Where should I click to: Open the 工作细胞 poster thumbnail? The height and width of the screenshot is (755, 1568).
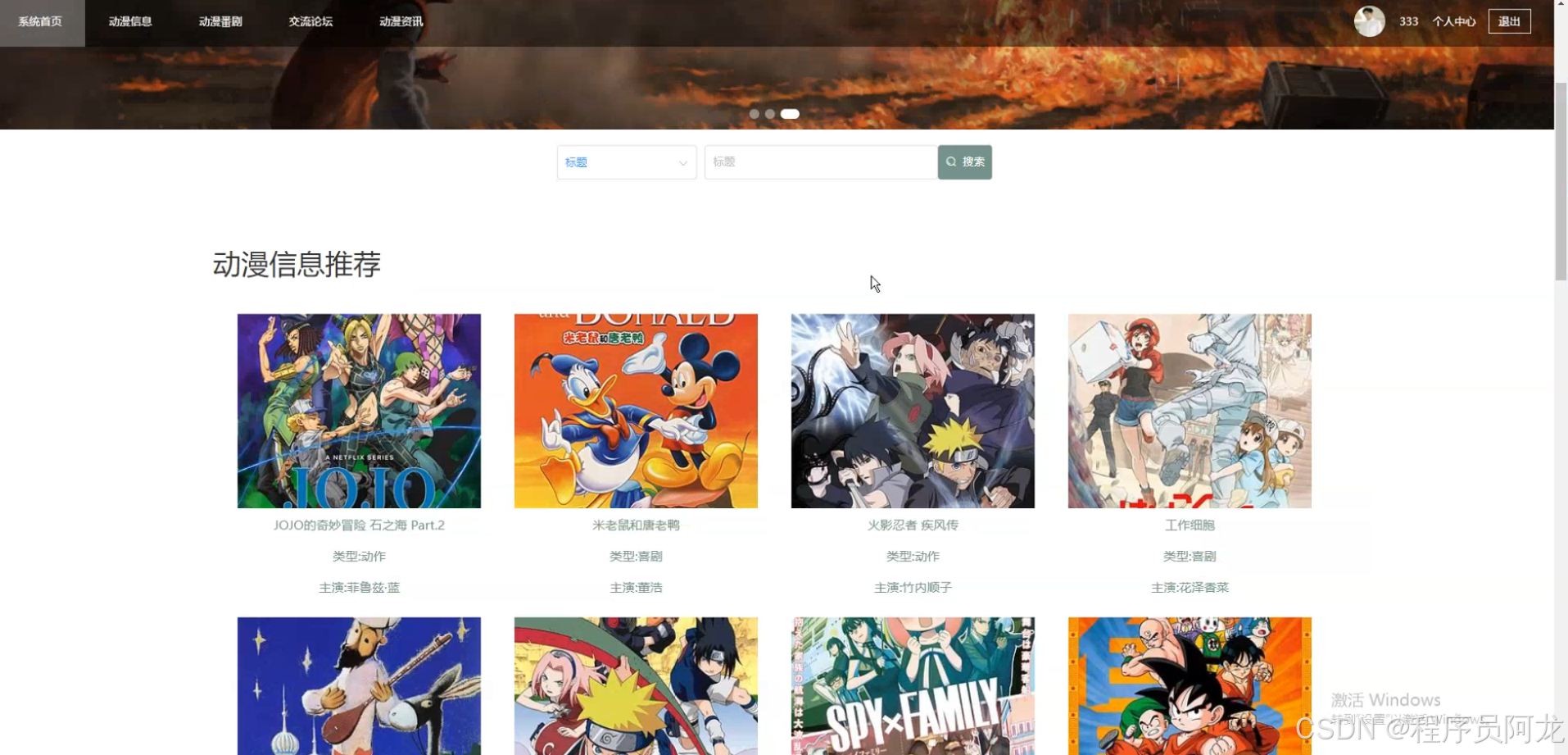(1190, 411)
